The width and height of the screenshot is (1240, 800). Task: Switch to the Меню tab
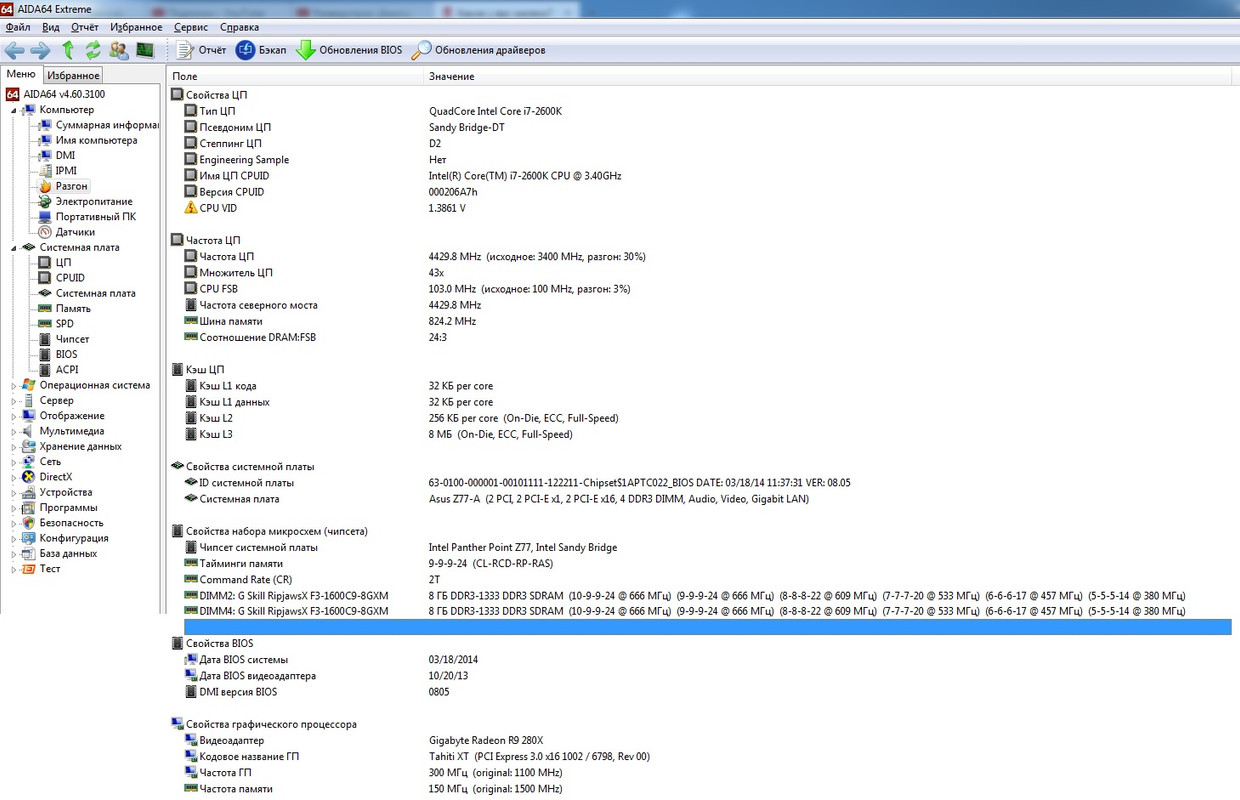coord(21,74)
